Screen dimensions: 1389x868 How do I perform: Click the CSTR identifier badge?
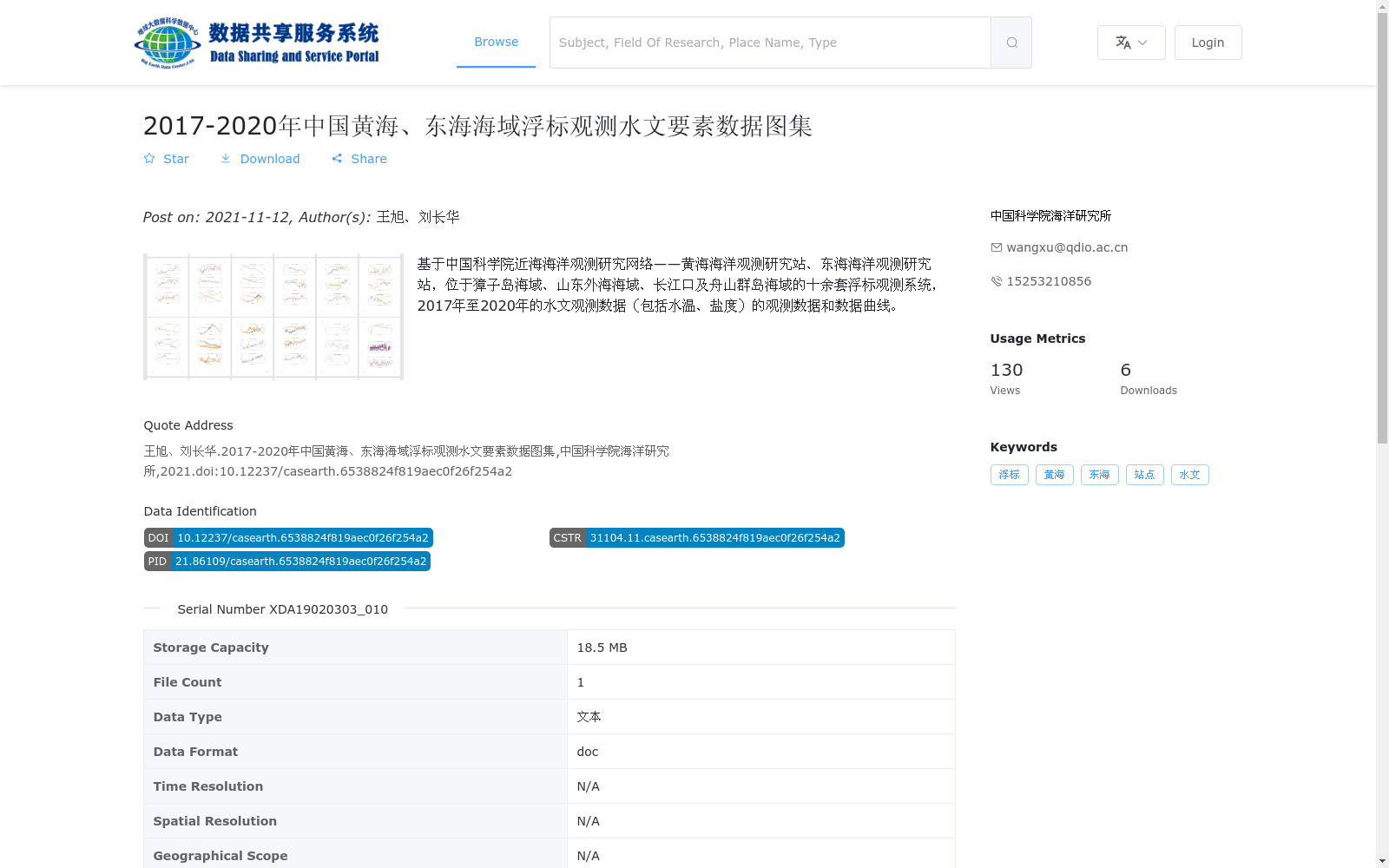pyautogui.click(x=696, y=538)
